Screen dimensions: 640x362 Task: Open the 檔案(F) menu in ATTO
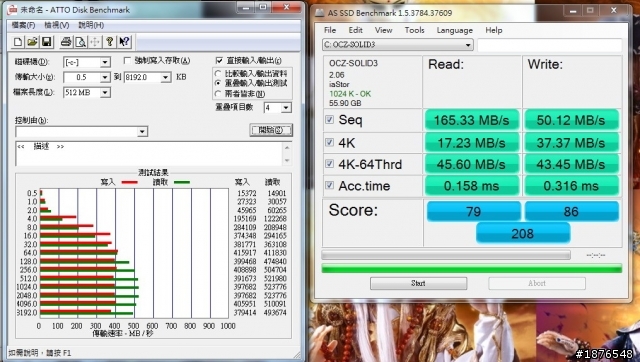tap(23, 25)
